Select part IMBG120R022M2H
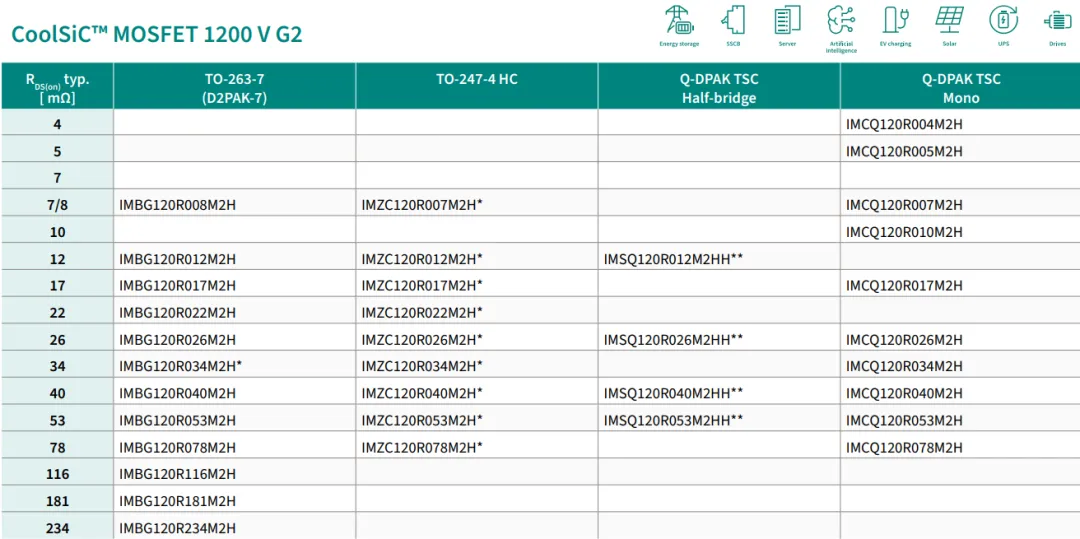Viewport: 1080px width, 539px height. tap(178, 313)
